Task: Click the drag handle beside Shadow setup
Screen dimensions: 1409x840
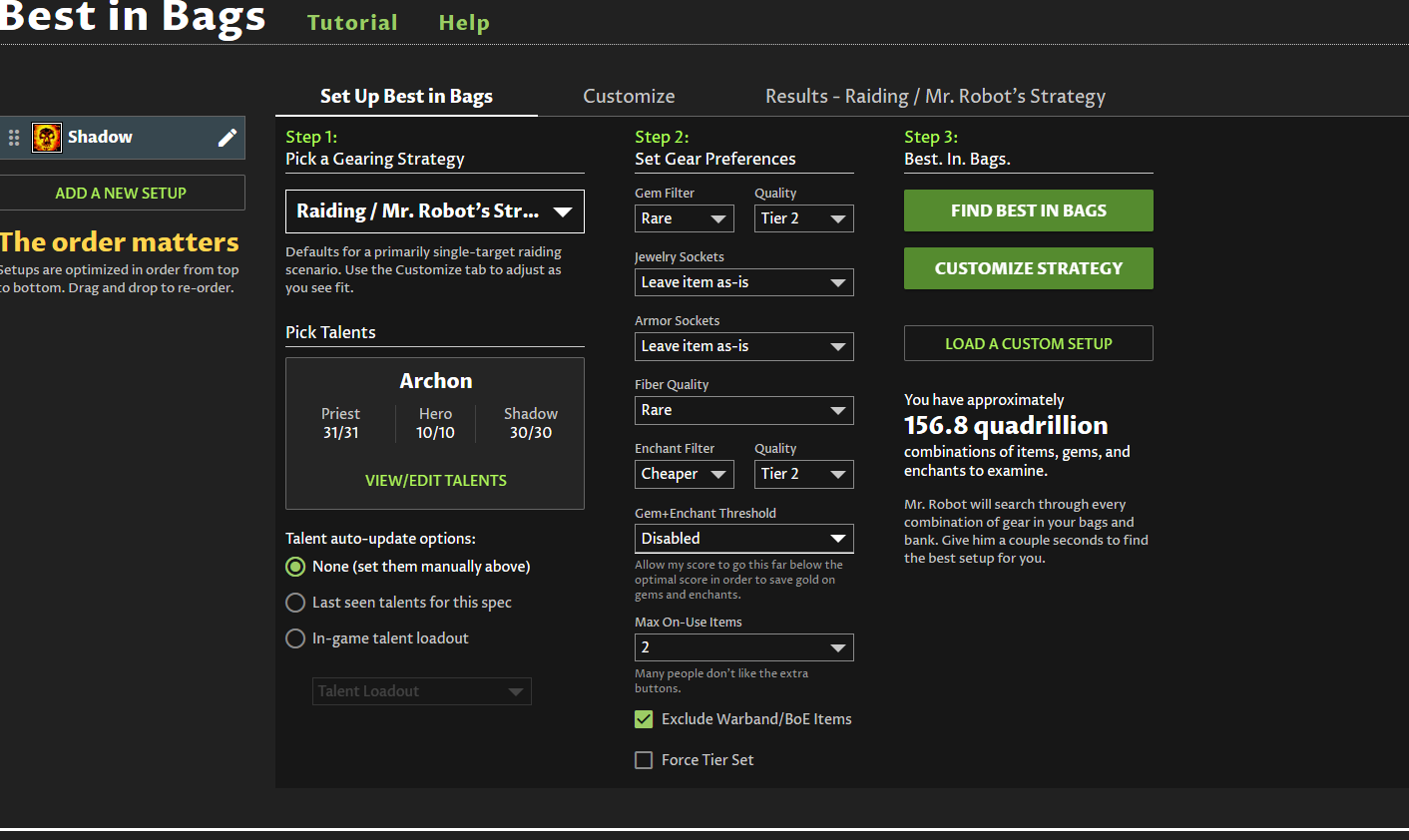Action: [x=14, y=138]
